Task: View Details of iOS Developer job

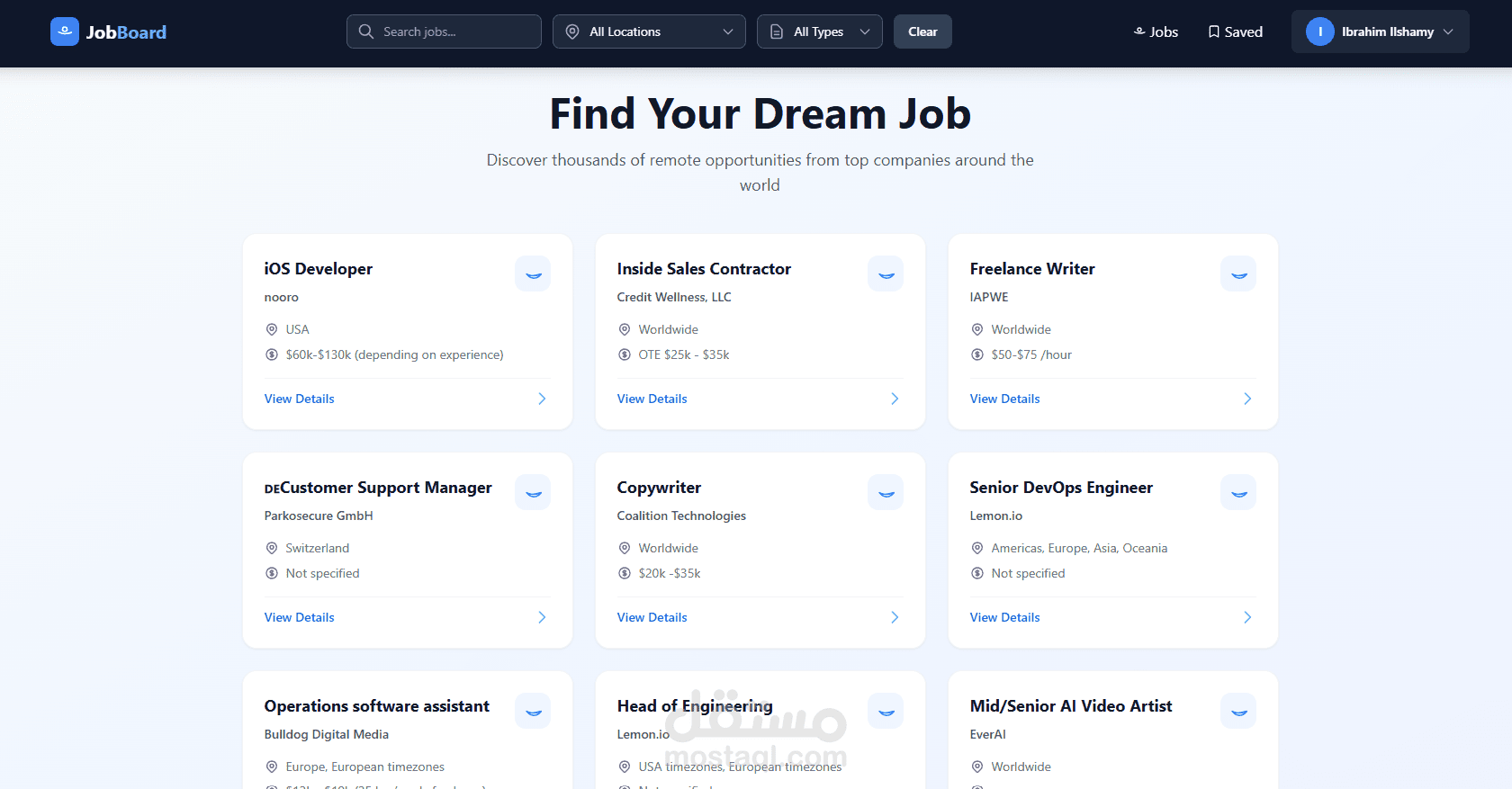Action: click(x=299, y=399)
